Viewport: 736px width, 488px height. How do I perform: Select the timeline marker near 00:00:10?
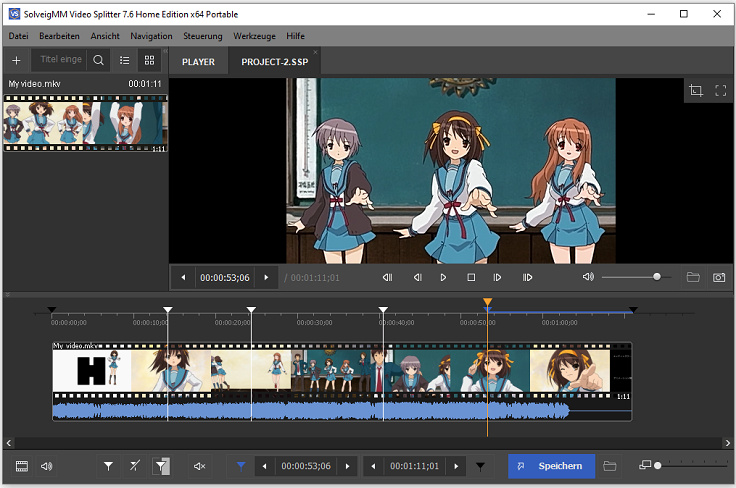(x=168, y=309)
